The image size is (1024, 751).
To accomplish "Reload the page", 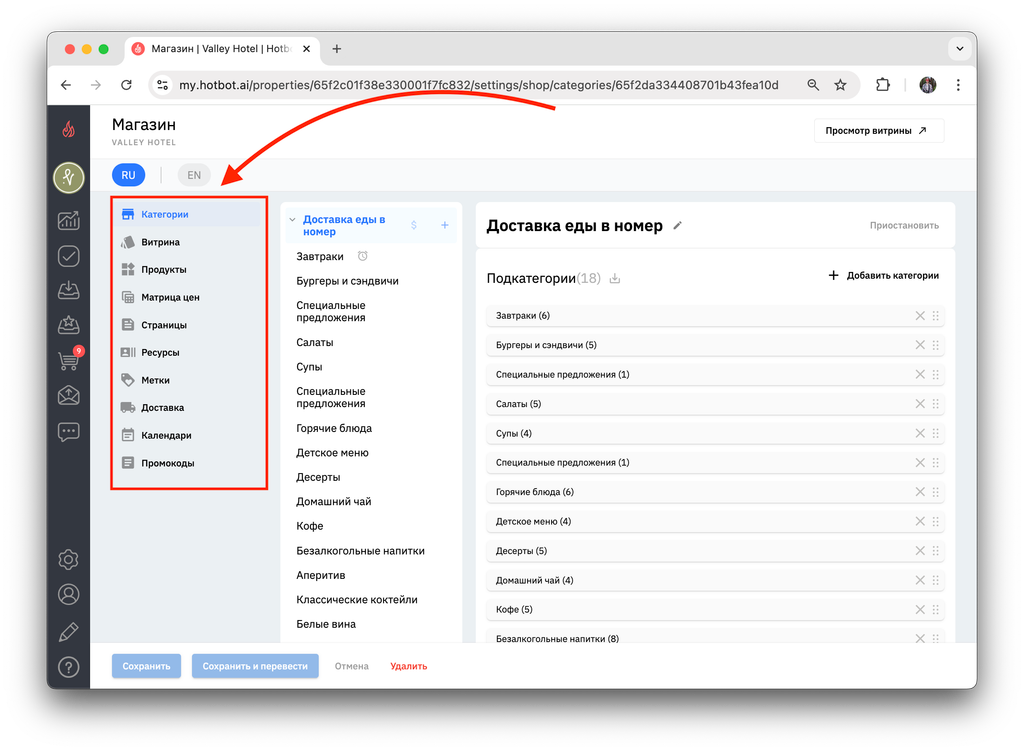I will coord(126,85).
